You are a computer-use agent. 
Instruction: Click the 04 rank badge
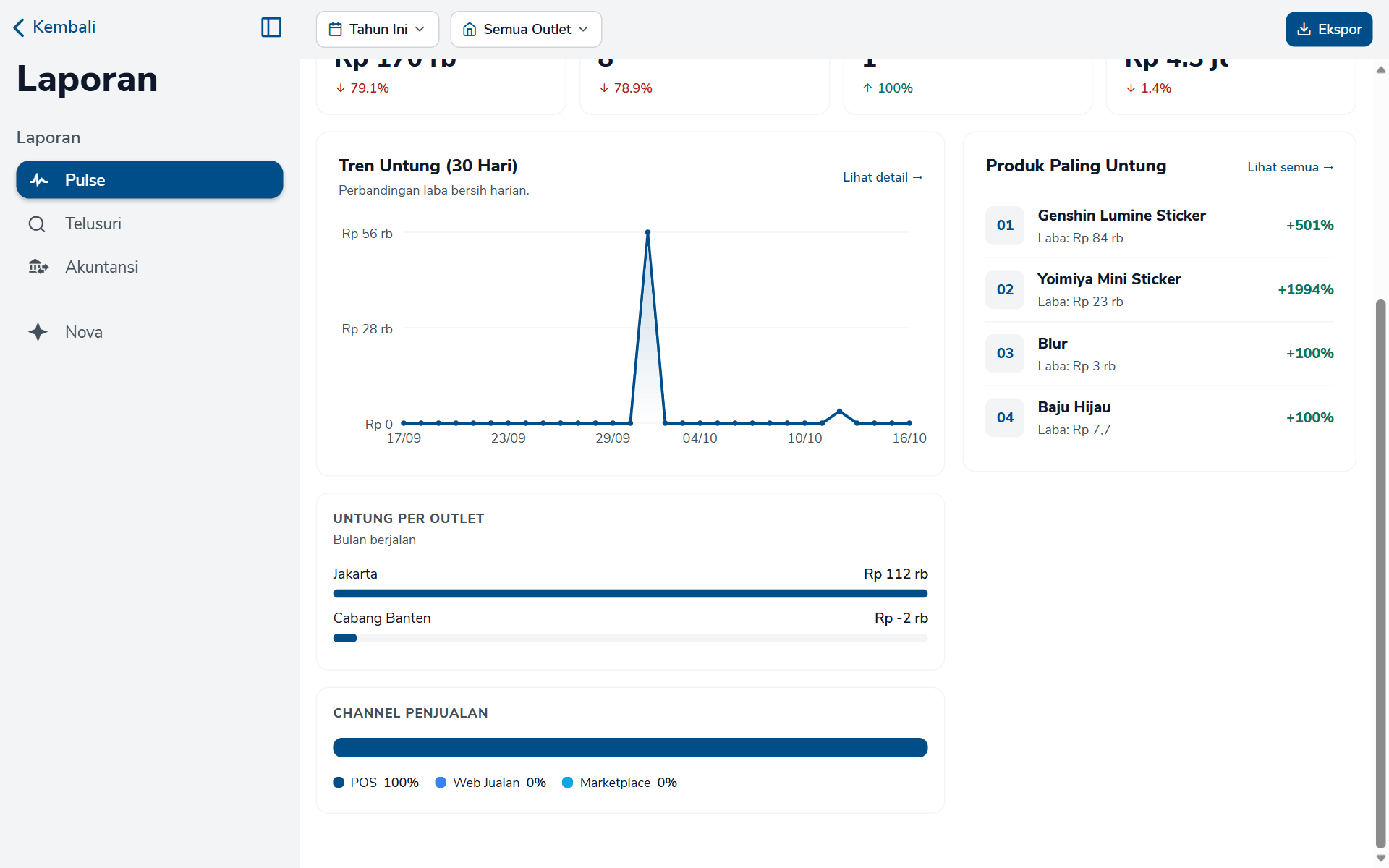click(x=1005, y=417)
